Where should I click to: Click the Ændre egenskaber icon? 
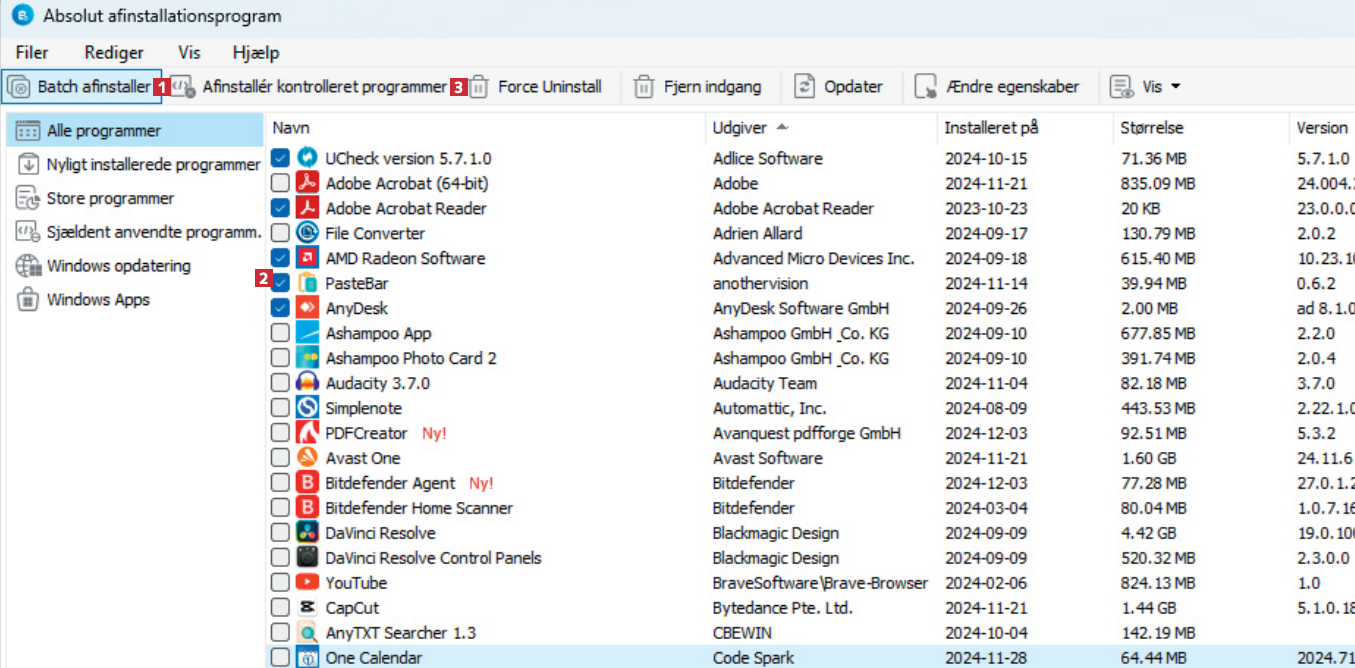click(x=926, y=87)
